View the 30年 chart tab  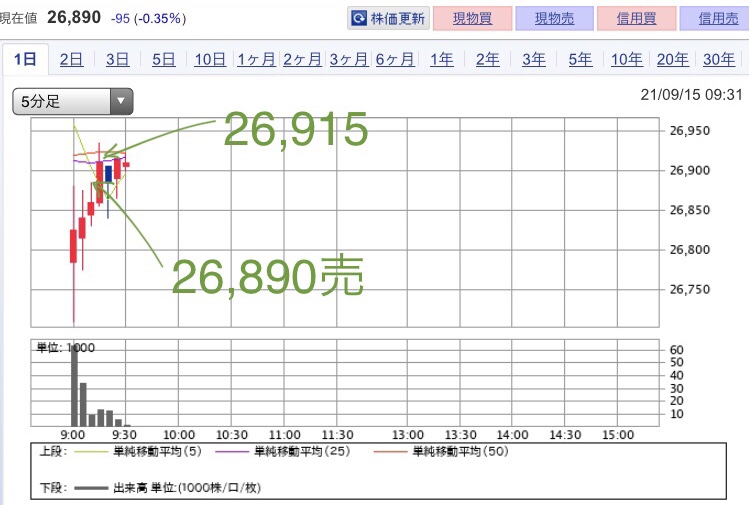719,60
